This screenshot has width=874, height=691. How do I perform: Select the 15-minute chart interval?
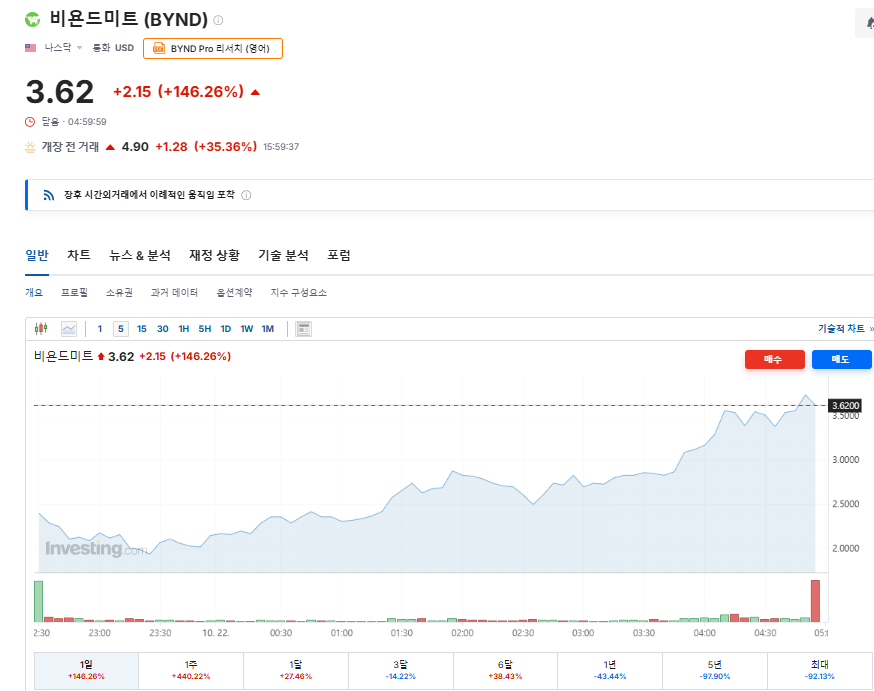[x=142, y=328]
